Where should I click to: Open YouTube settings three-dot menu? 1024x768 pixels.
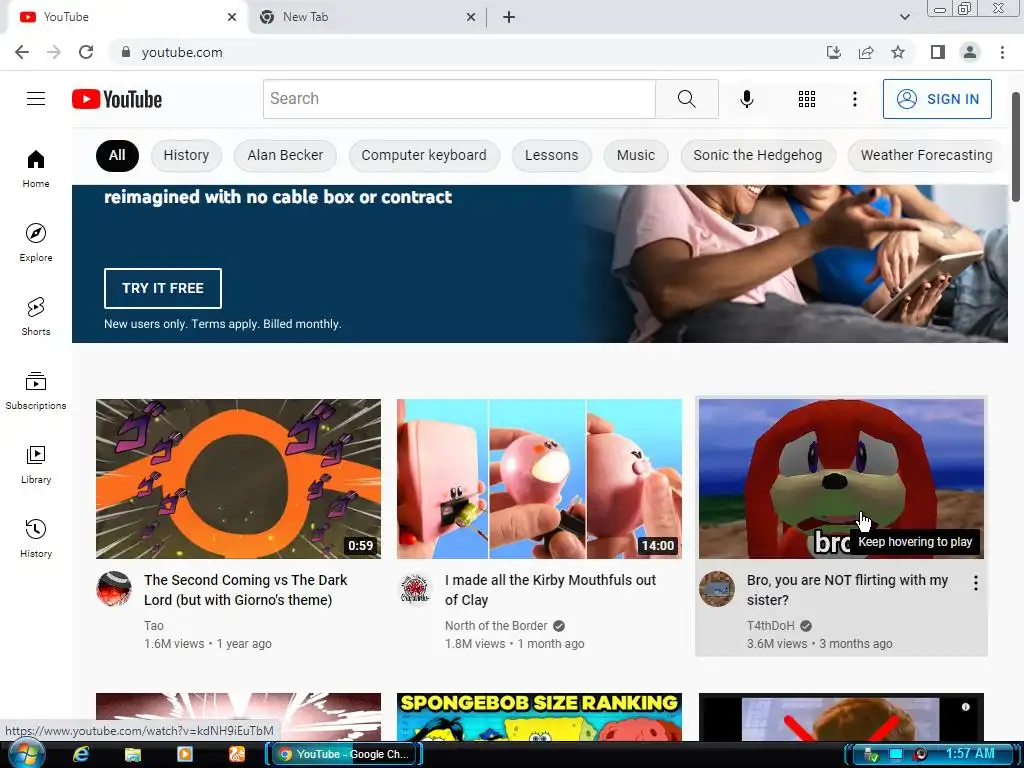[854, 99]
